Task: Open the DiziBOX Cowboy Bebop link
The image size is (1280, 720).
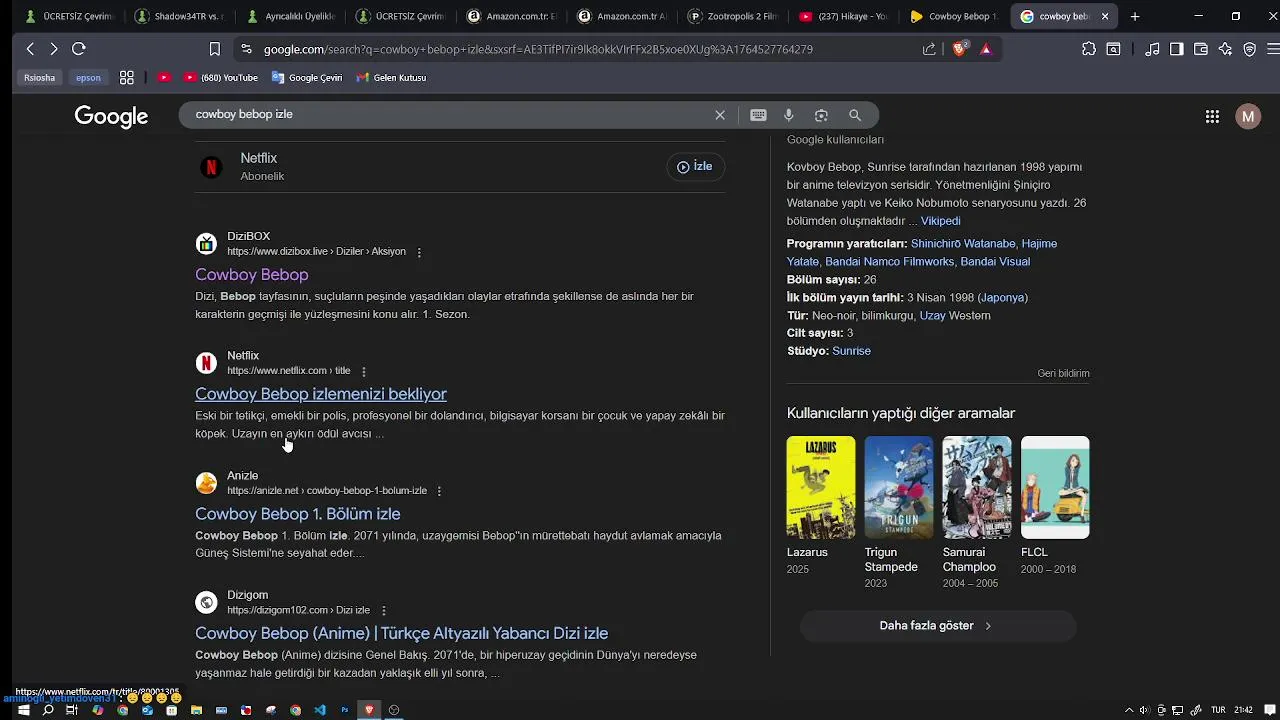Action: (x=251, y=274)
